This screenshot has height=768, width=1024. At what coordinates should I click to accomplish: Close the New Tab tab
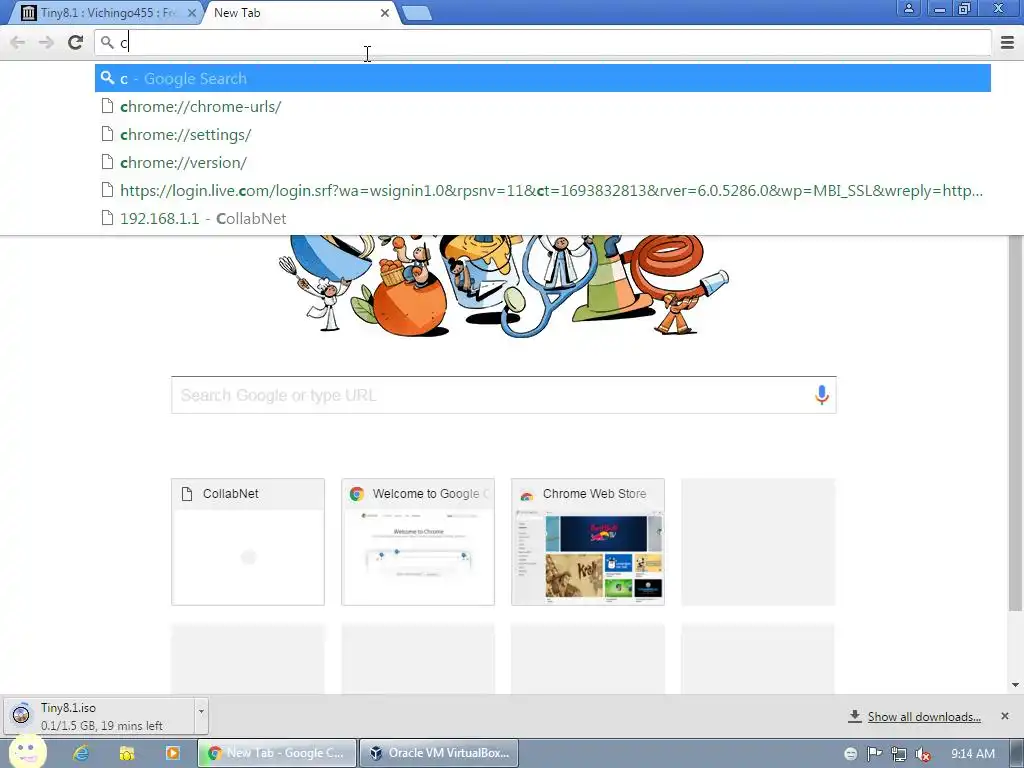click(385, 13)
